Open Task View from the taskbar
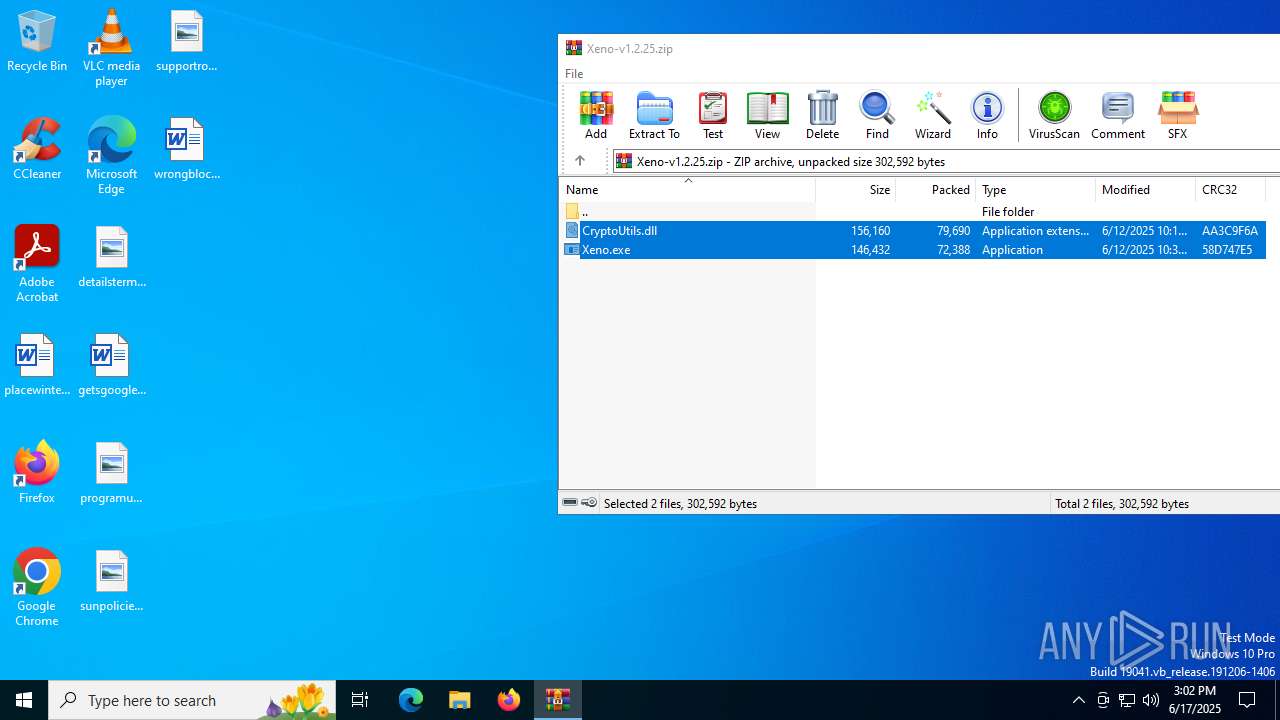This screenshot has width=1280, height=720. [x=360, y=700]
